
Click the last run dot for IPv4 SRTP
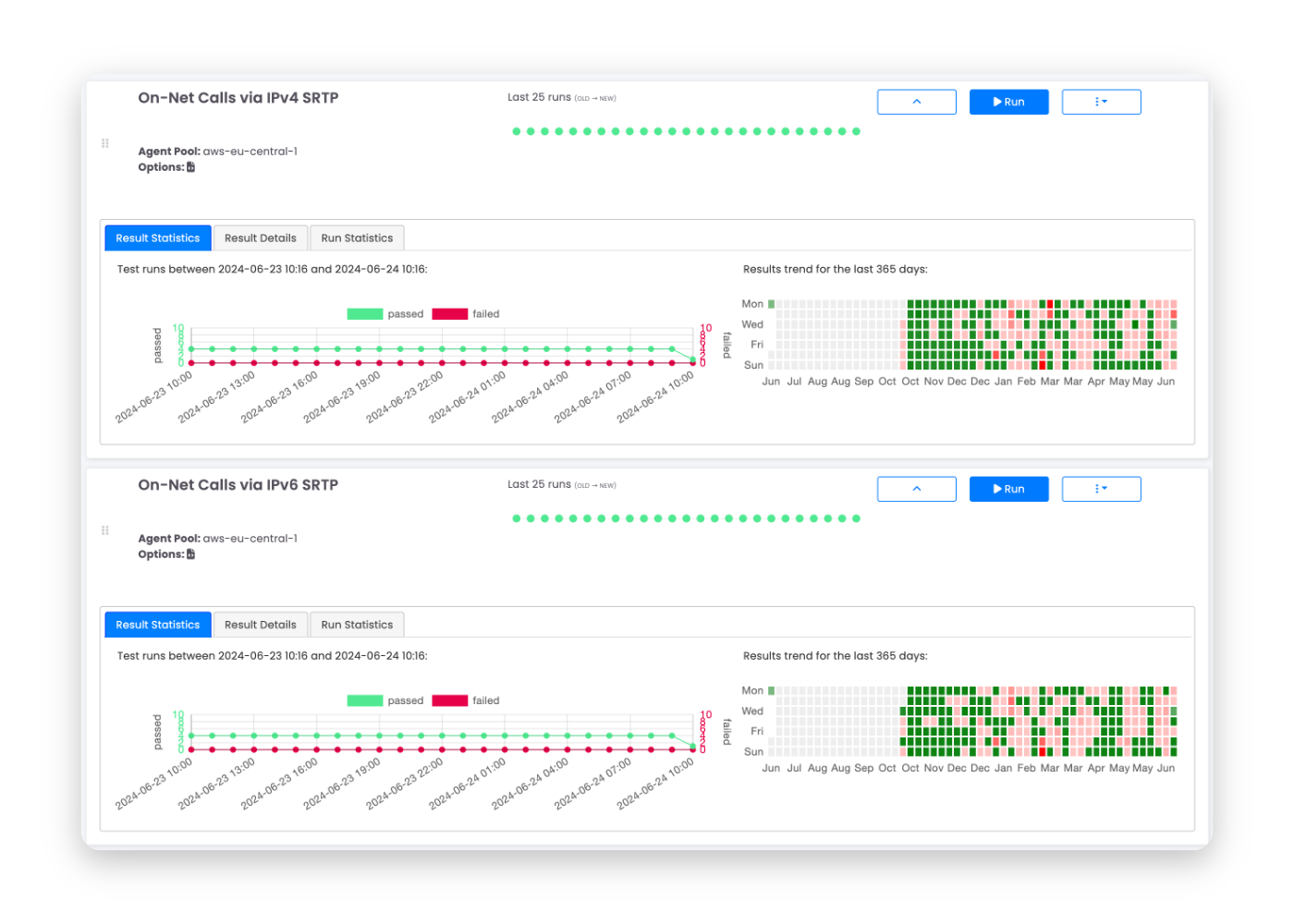tap(856, 131)
